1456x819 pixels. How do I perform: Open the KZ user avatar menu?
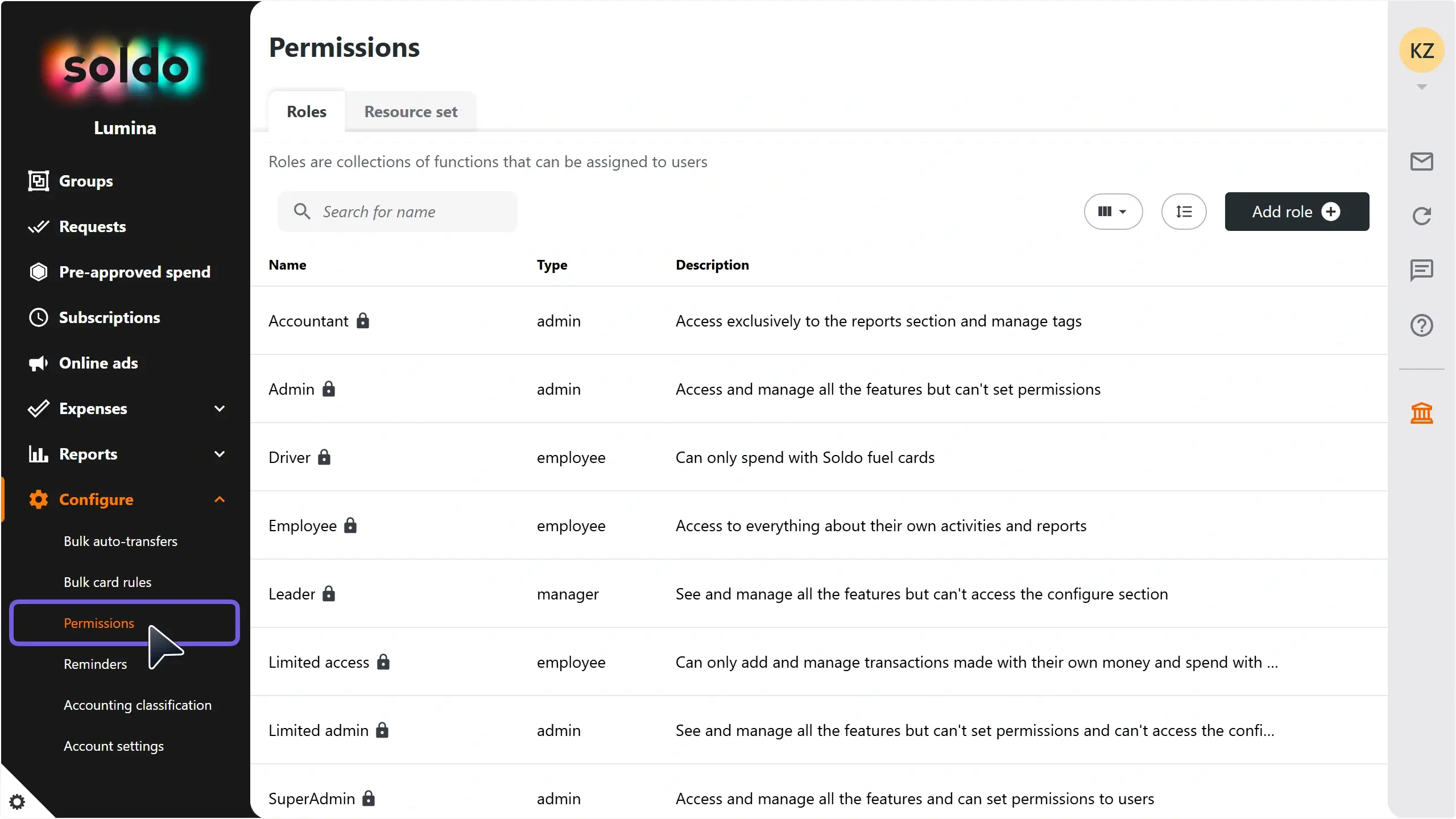click(x=1421, y=51)
